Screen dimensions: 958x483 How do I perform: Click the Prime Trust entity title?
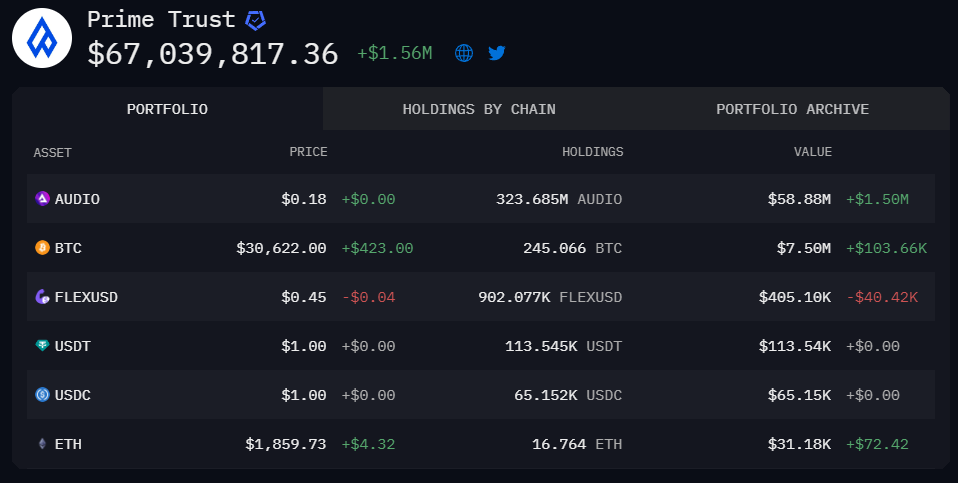[161, 20]
